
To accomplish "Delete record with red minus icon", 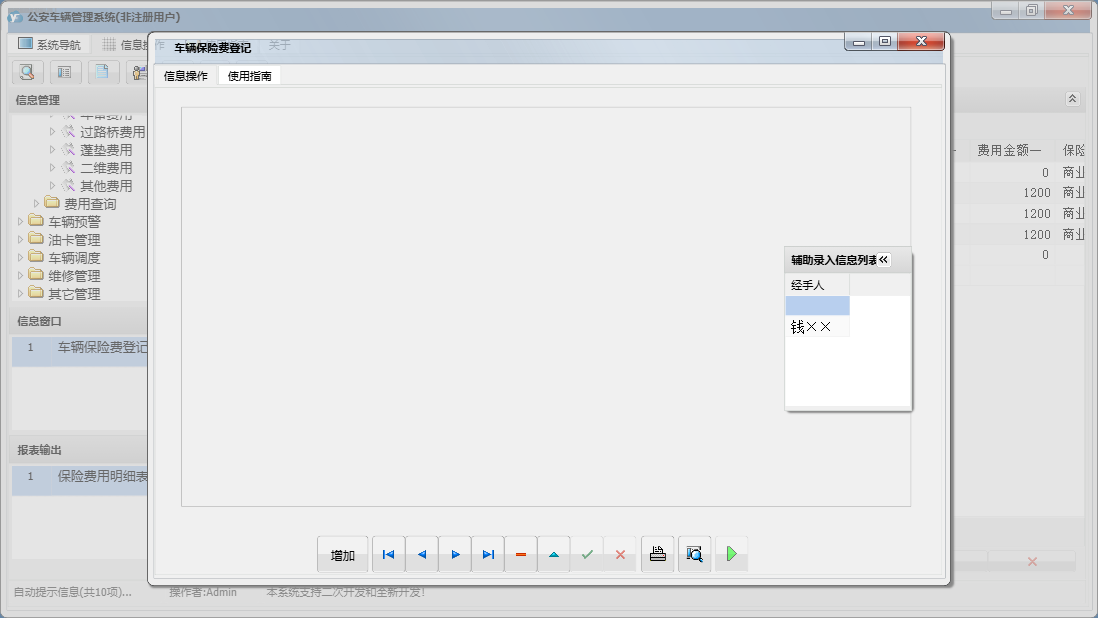I will [521, 554].
